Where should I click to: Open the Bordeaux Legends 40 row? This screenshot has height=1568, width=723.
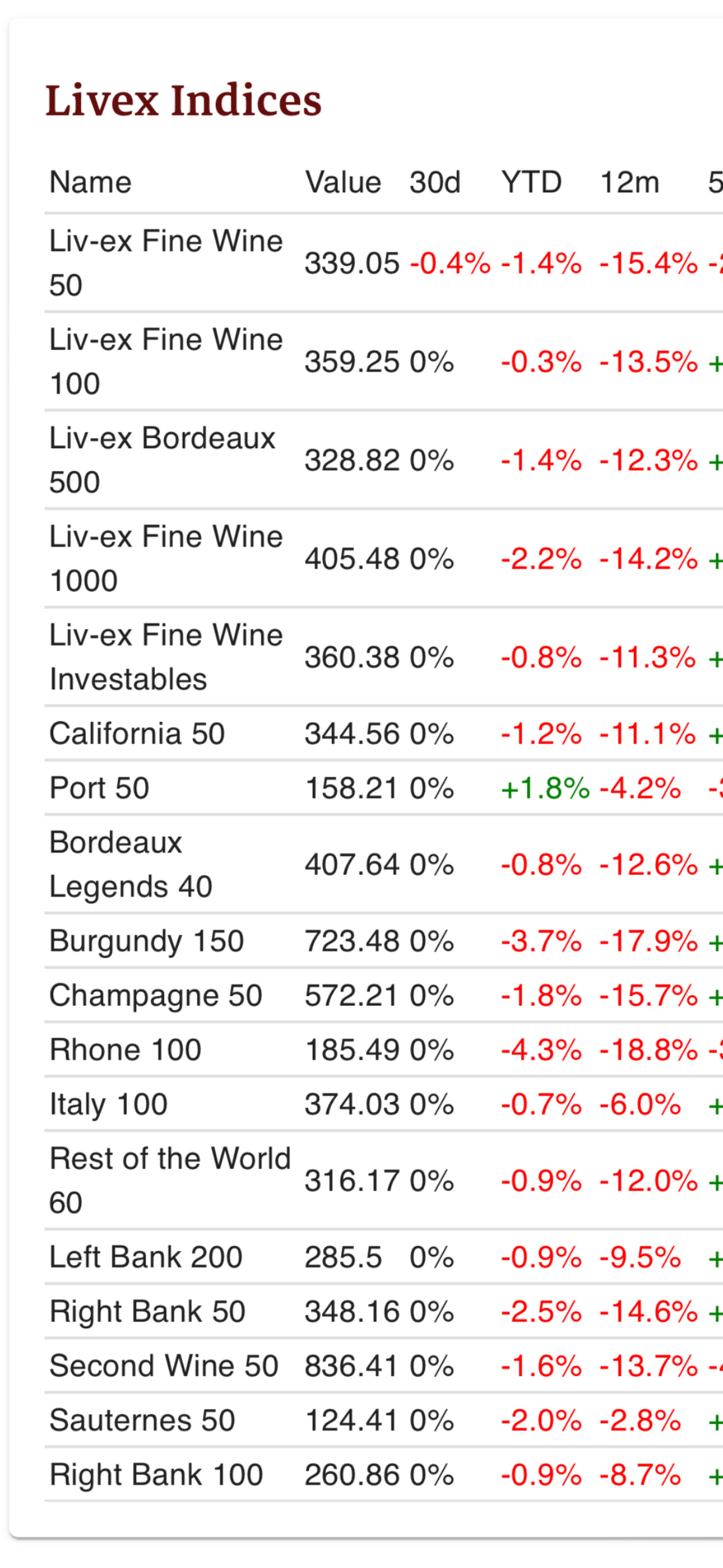(383, 864)
